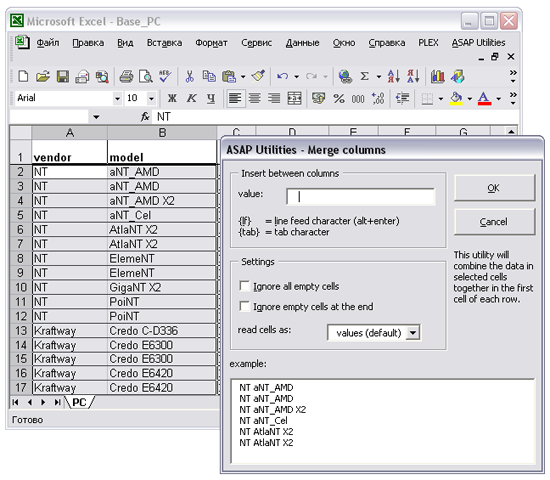The image size is (550, 480).
Task: Open the Файл menu
Action: [x=48, y=43]
